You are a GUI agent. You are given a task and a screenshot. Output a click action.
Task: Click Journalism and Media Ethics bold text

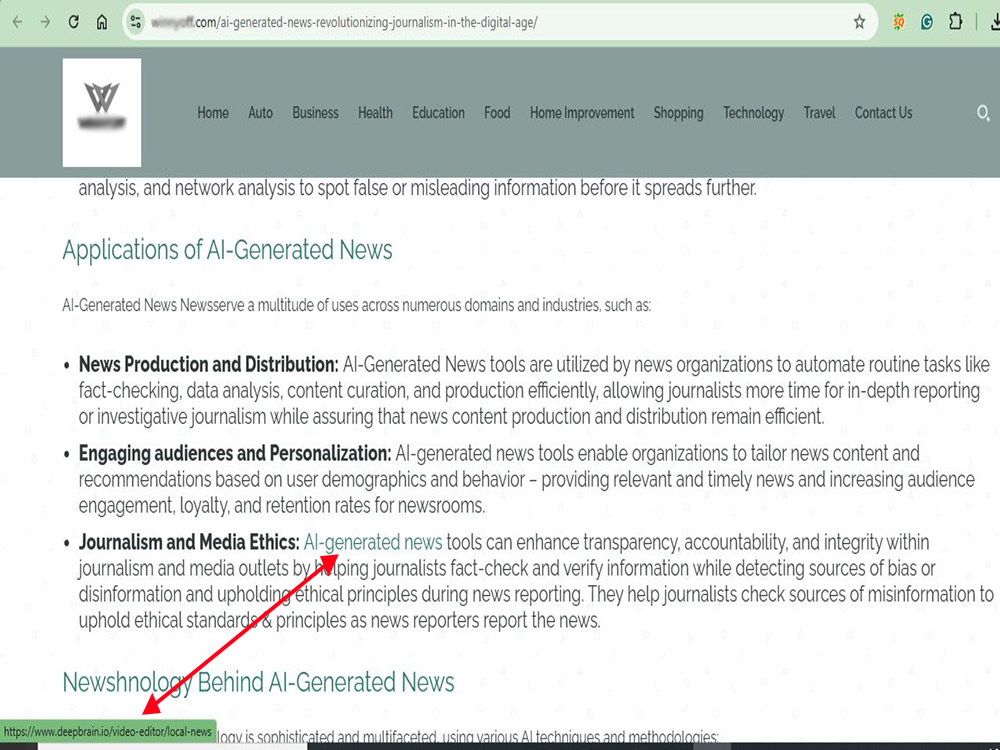(189, 542)
